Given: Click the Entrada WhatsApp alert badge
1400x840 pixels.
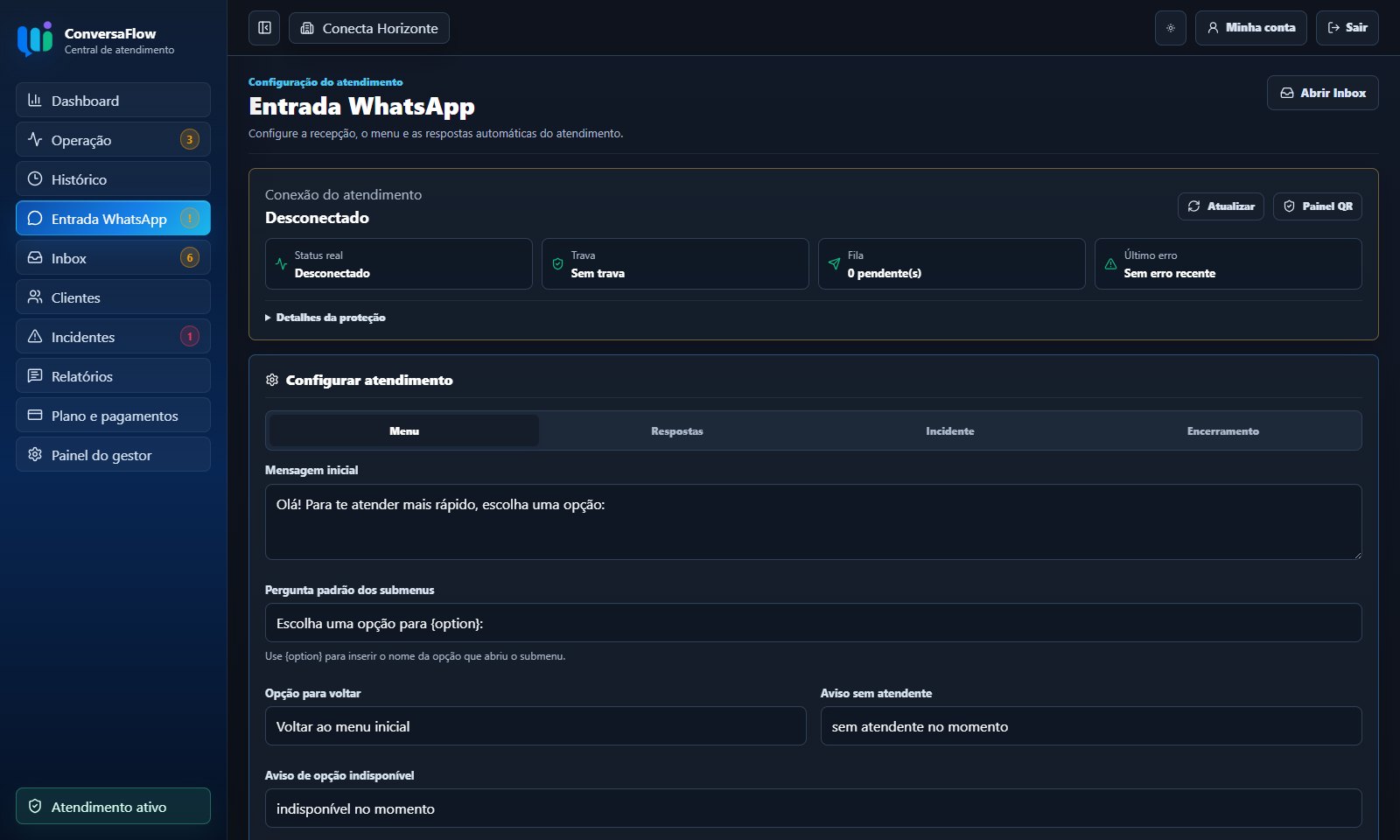Looking at the screenshot, I should (x=190, y=218).
